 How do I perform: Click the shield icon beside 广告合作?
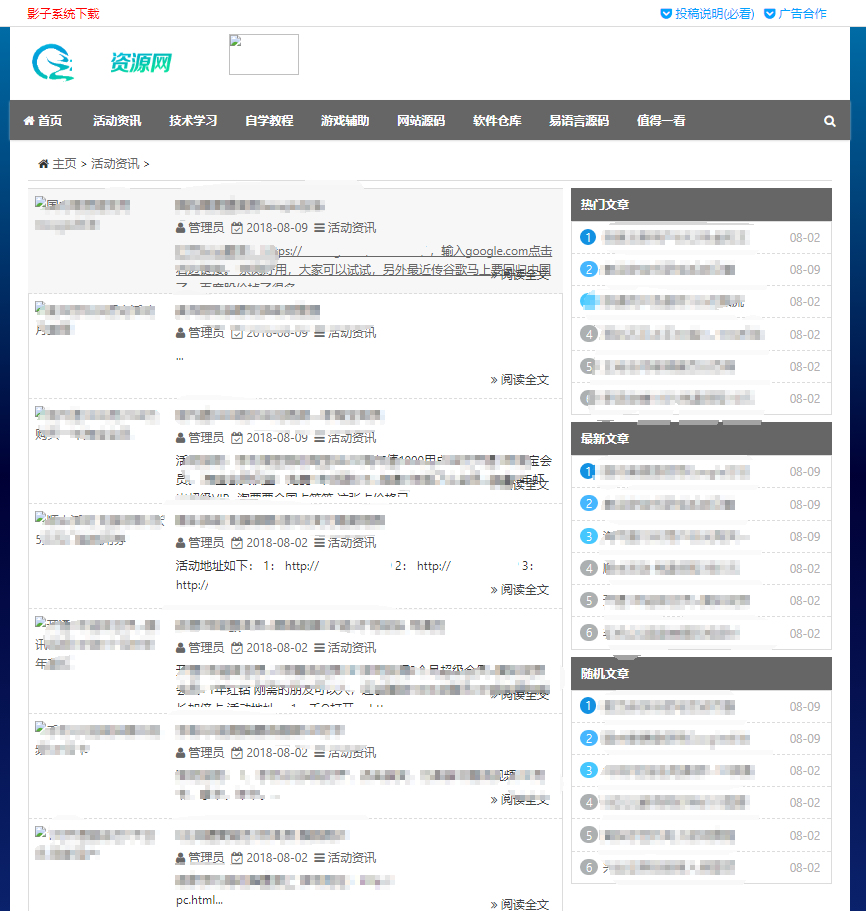[x=769, y=14]
